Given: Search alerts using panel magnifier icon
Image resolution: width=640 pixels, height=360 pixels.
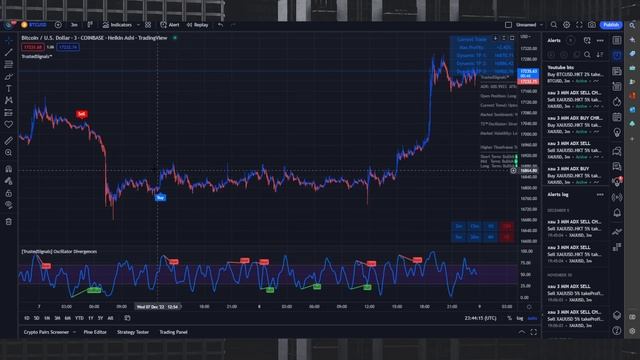Looking at the screenshot, I should point(587,55).
